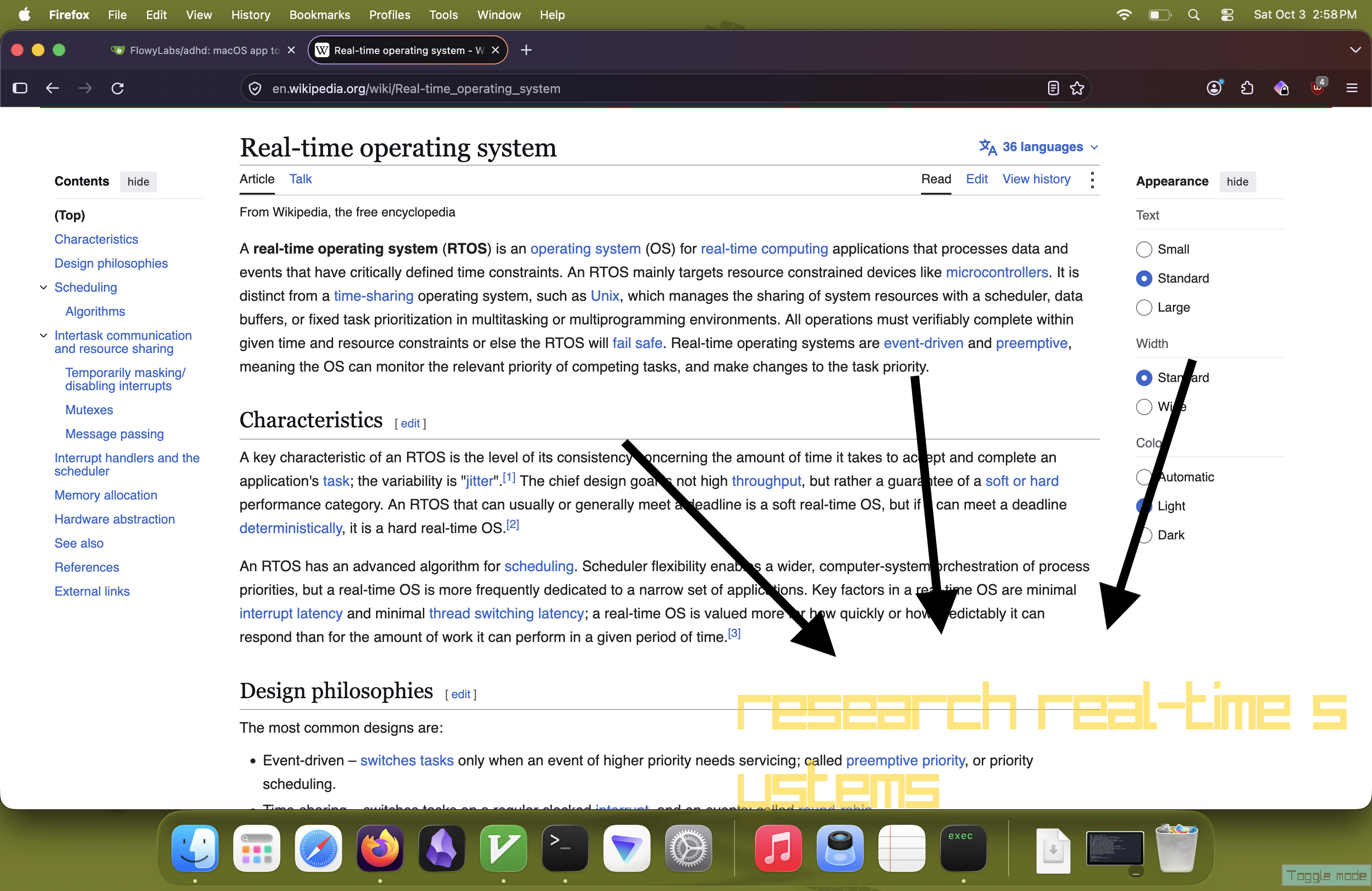Select the Large text size option
This screenshot has height=891, width=1372.
coord(1144,308)
